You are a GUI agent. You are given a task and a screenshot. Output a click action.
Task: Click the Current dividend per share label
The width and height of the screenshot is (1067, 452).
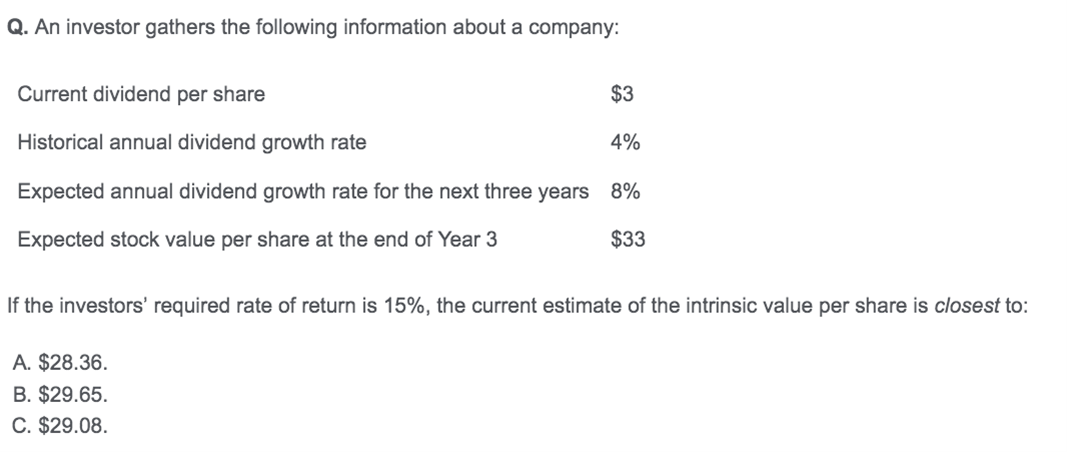pos(141,94)
